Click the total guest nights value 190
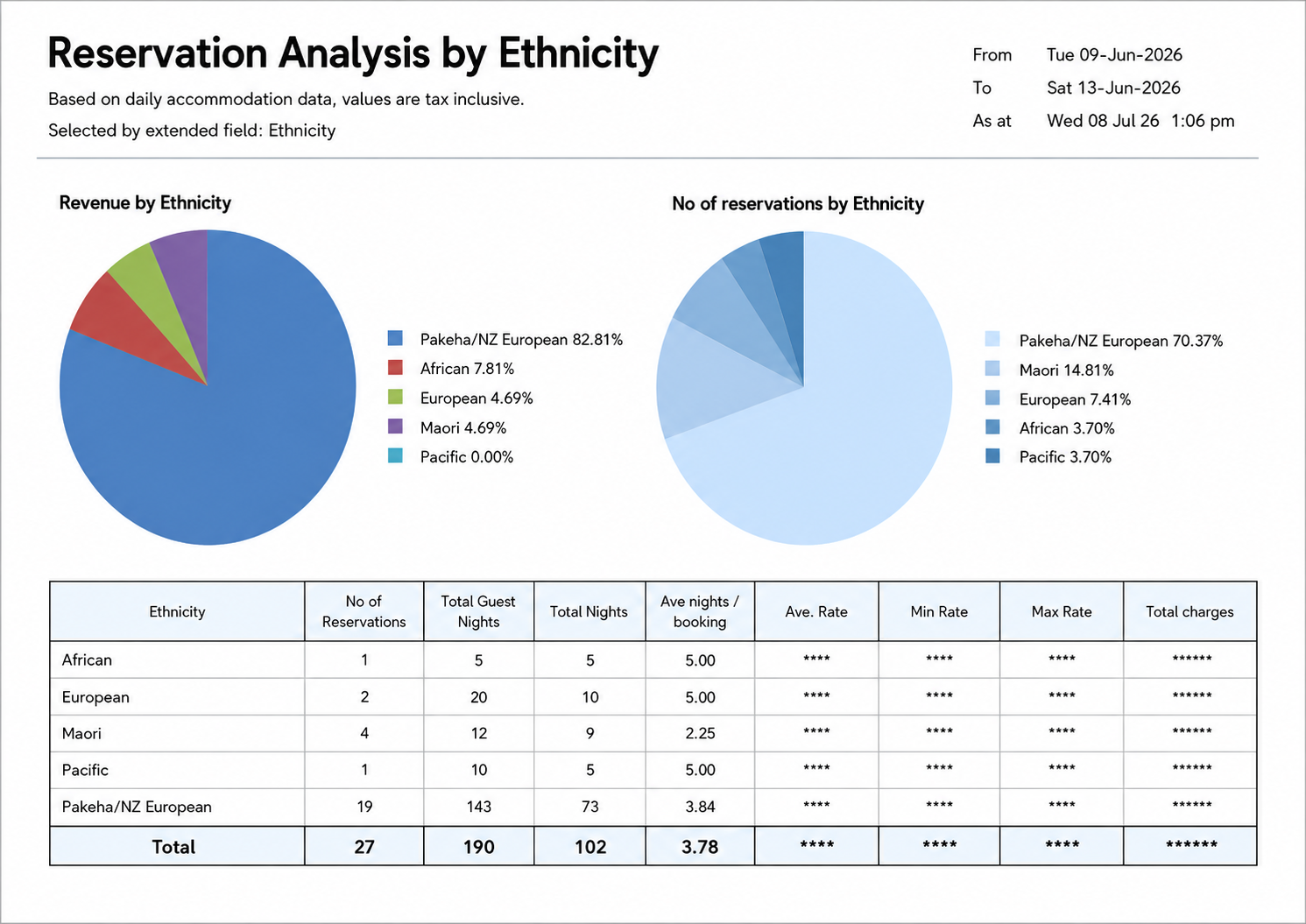 coord(479,847)
